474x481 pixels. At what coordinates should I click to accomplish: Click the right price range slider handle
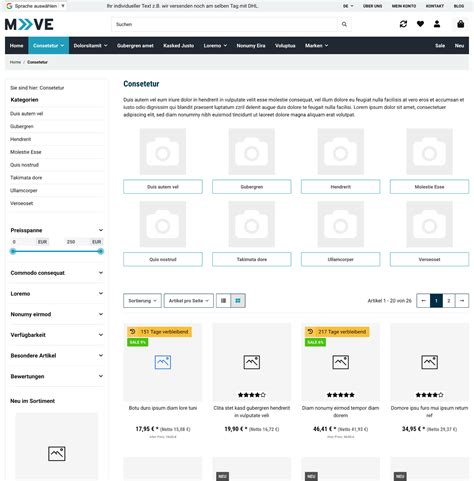pyautogui.click(x=100, y=251)
